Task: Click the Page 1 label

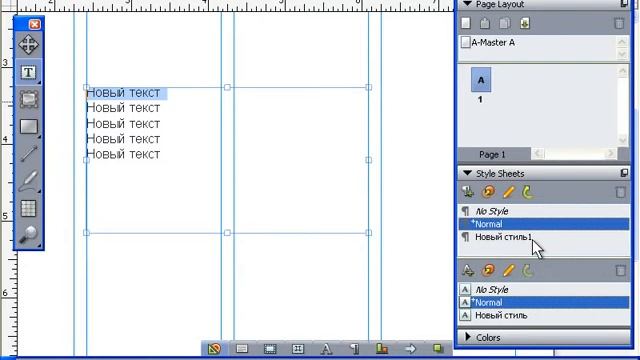Action: tap(492, 154)
